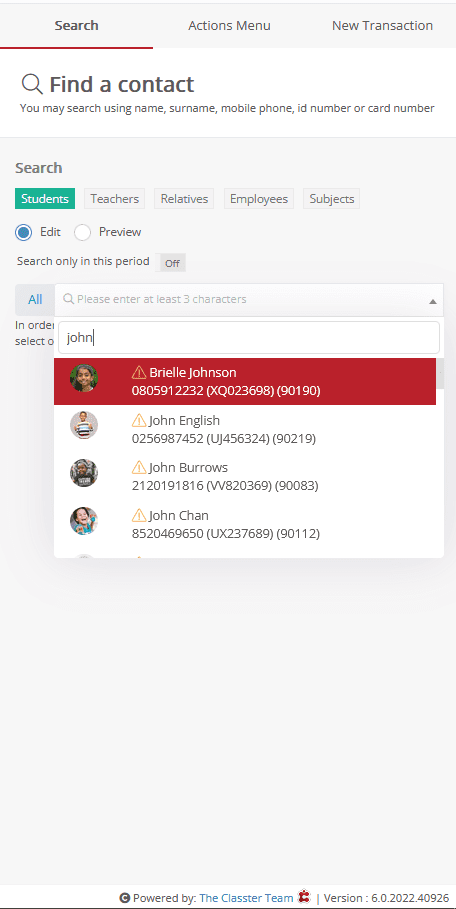
Task: Open The Classter Team link
Action: (246, 898)
